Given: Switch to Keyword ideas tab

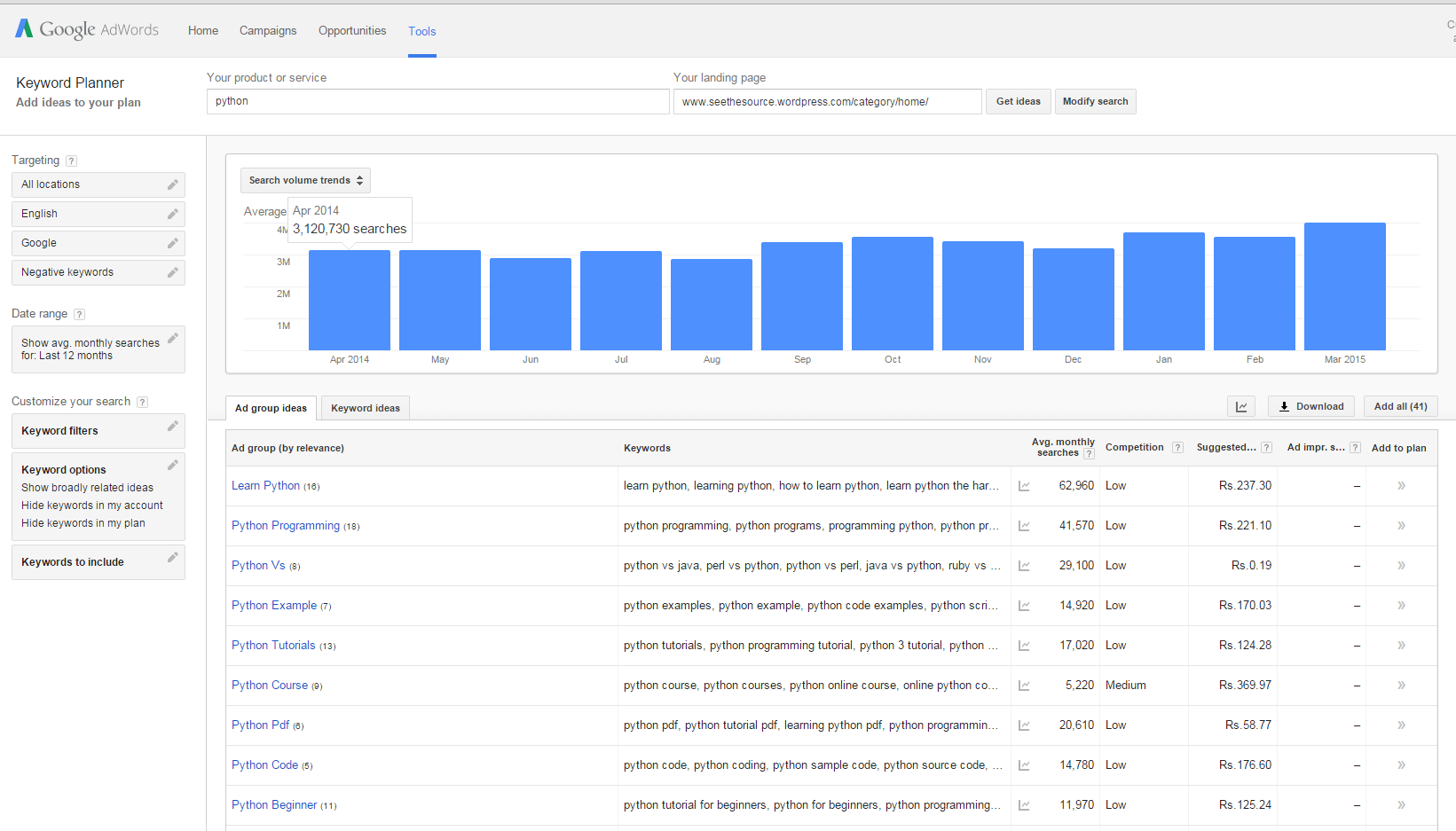Looking at the screenshot, I should (366, 408).
